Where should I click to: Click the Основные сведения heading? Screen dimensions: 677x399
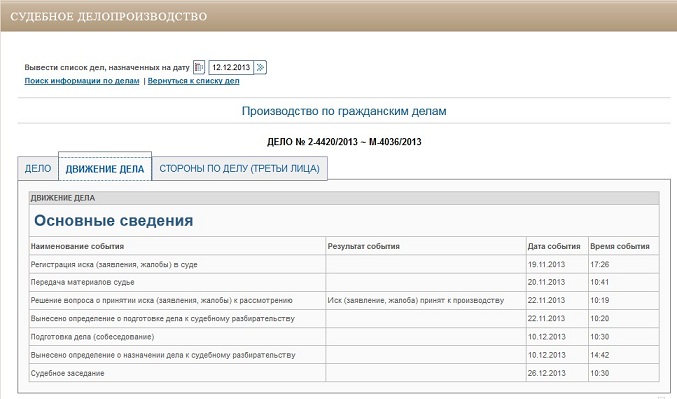click(114, 220)
